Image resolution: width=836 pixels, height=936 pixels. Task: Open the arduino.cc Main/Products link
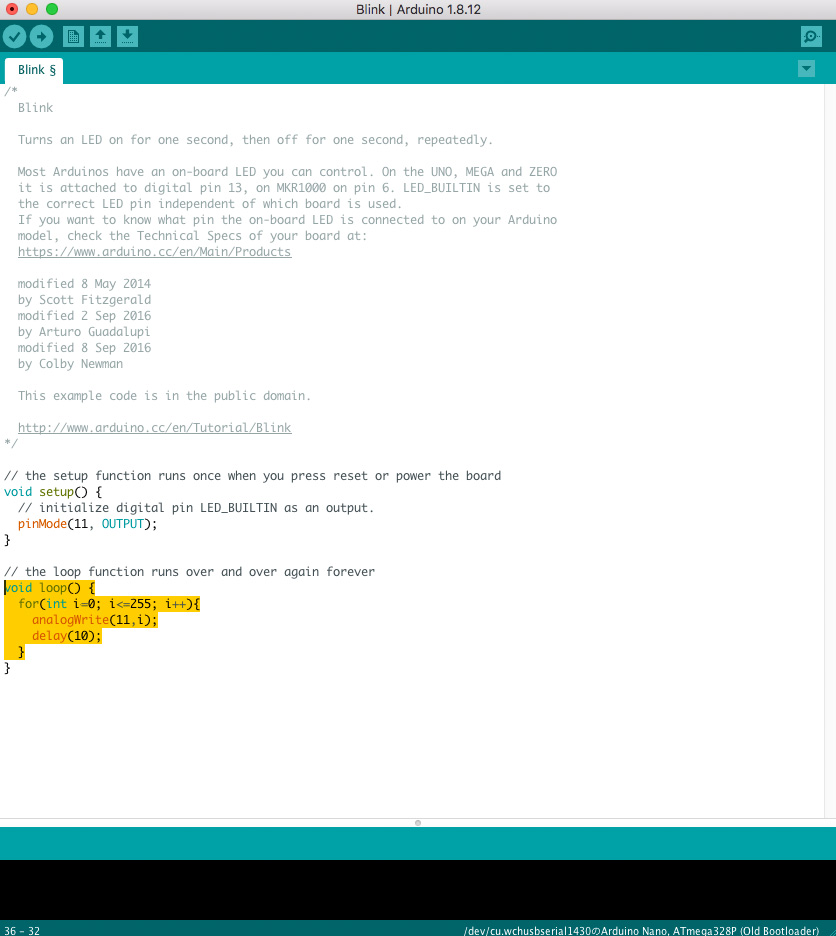coord(155,252)
